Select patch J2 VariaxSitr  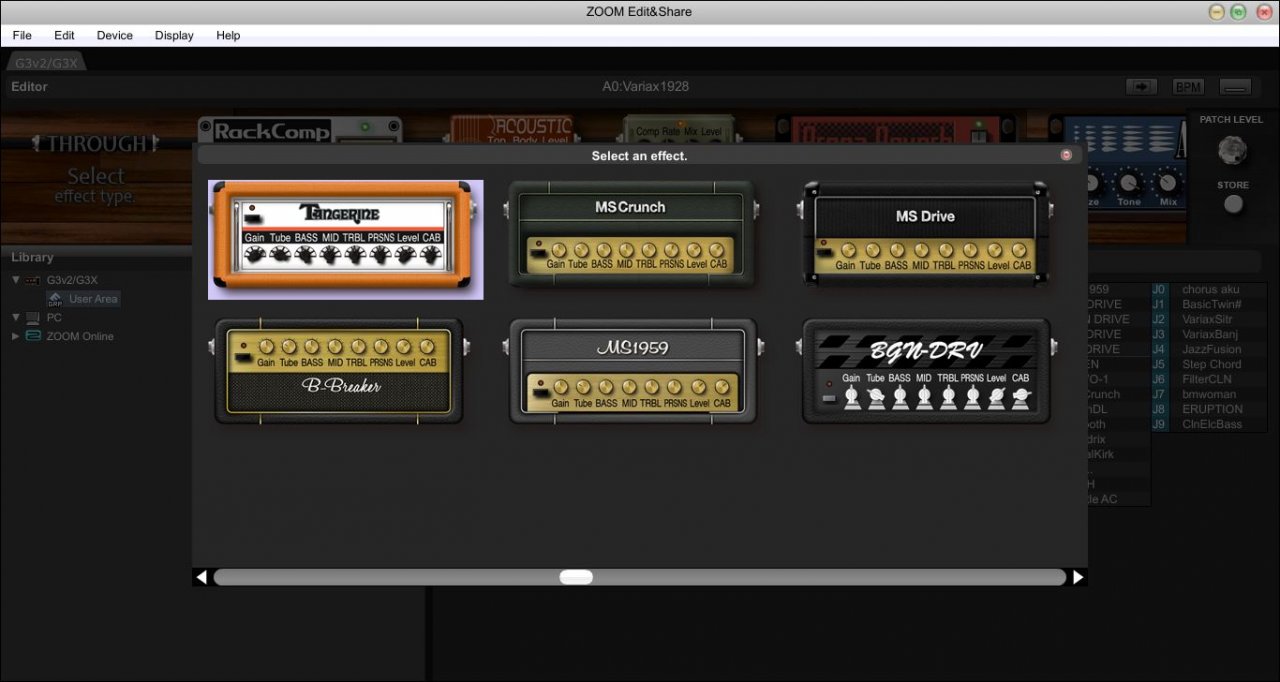[x=1208, y=319]
